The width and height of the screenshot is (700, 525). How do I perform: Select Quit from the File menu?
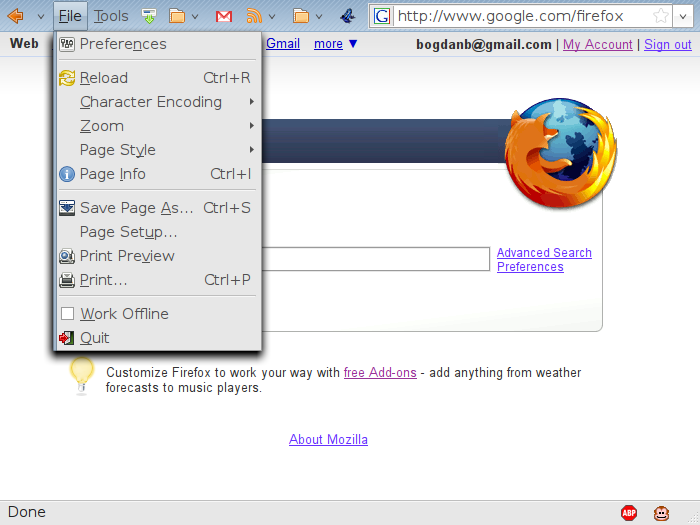(157, 338)
